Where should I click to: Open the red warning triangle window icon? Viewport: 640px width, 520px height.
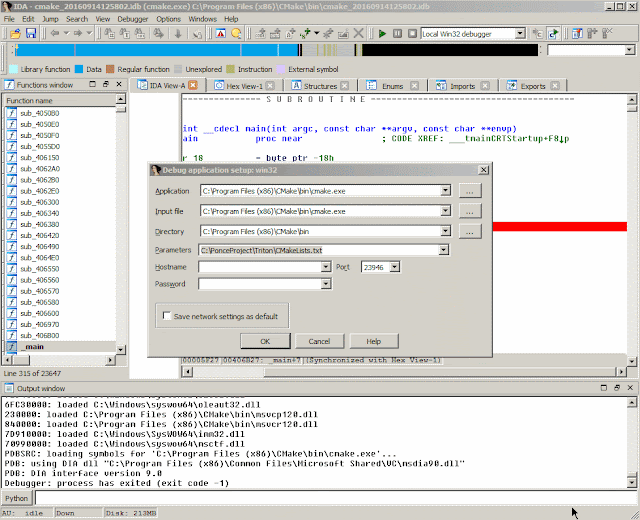pos(221,33)
